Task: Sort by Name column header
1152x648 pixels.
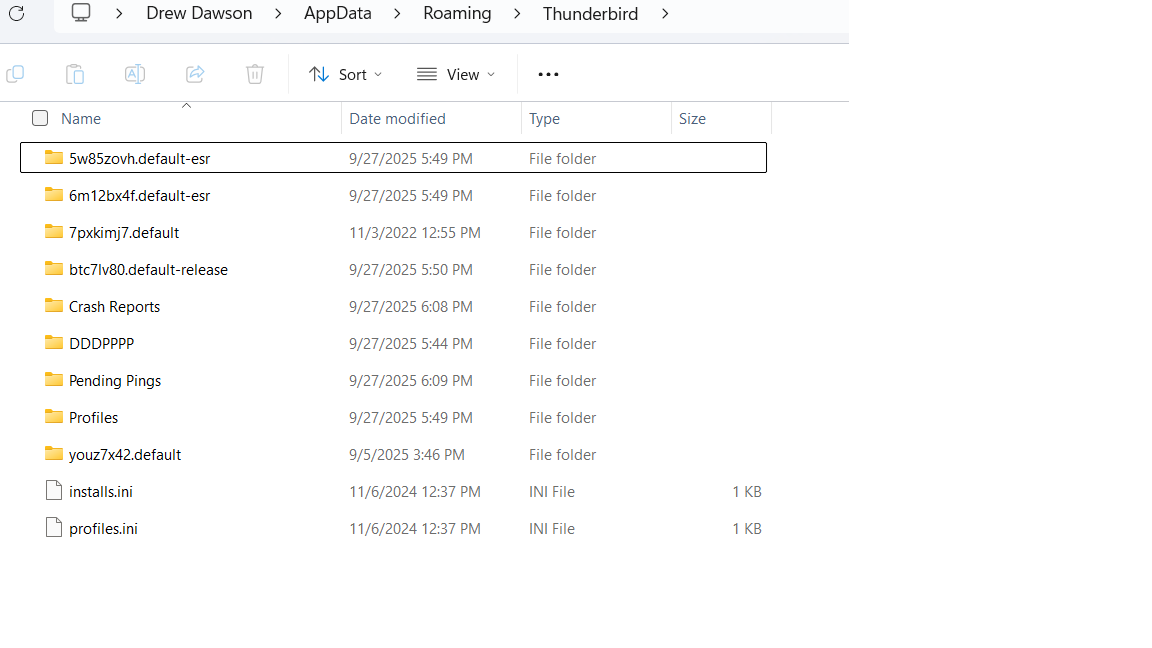Action: (x=81, y=118)
